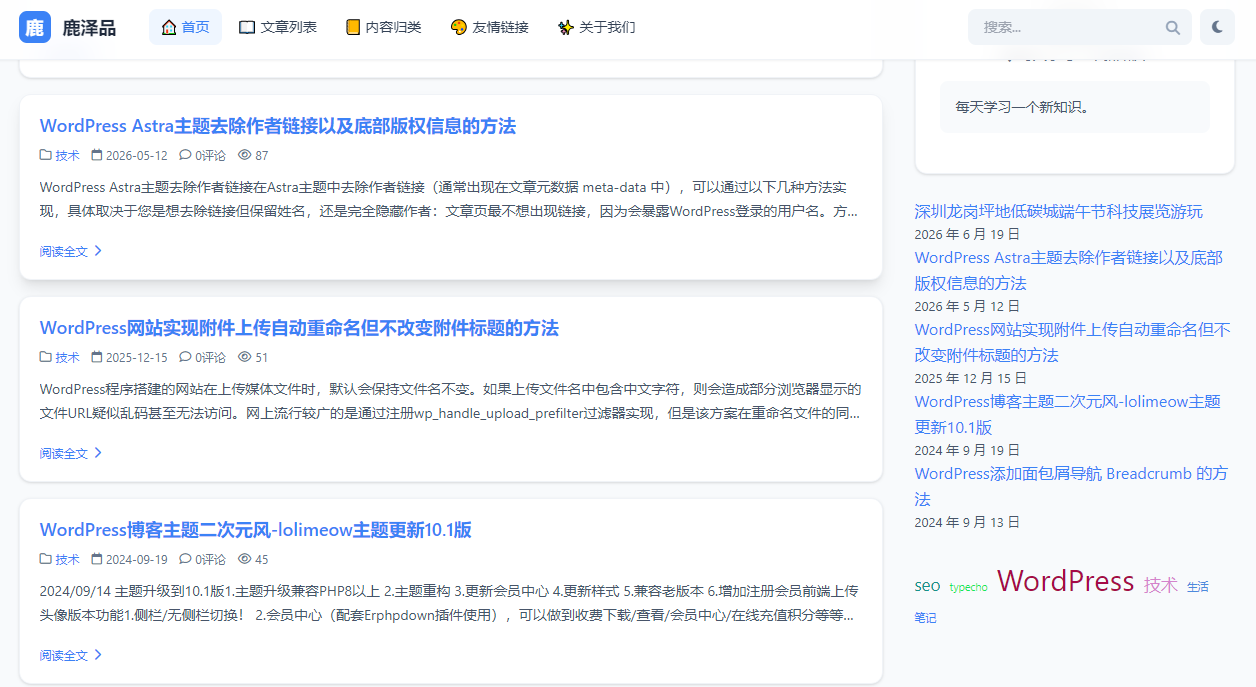Click calendar icon beside 2026-05-12
The width and height of the screenshot is (1256, 687).
point(97,155)
